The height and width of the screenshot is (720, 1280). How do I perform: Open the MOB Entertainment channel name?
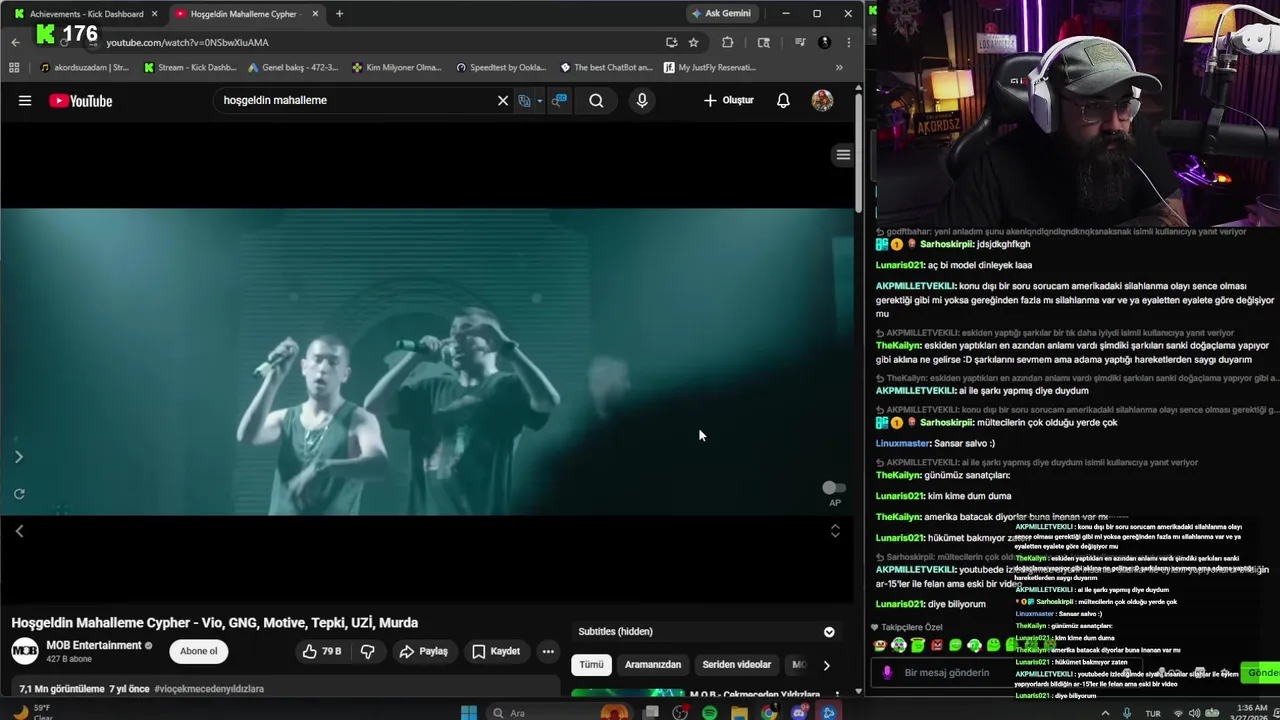click(x=94, y=645)
